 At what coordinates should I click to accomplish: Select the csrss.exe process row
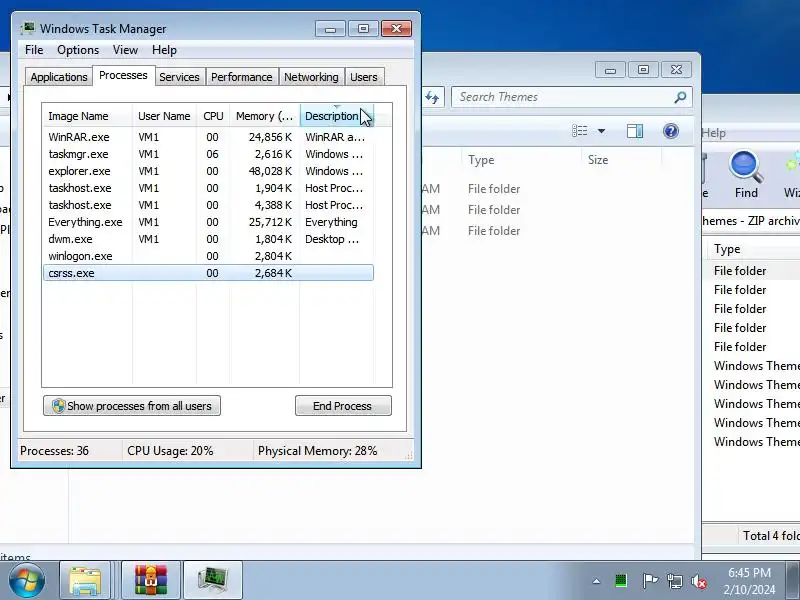pos(209,273)
